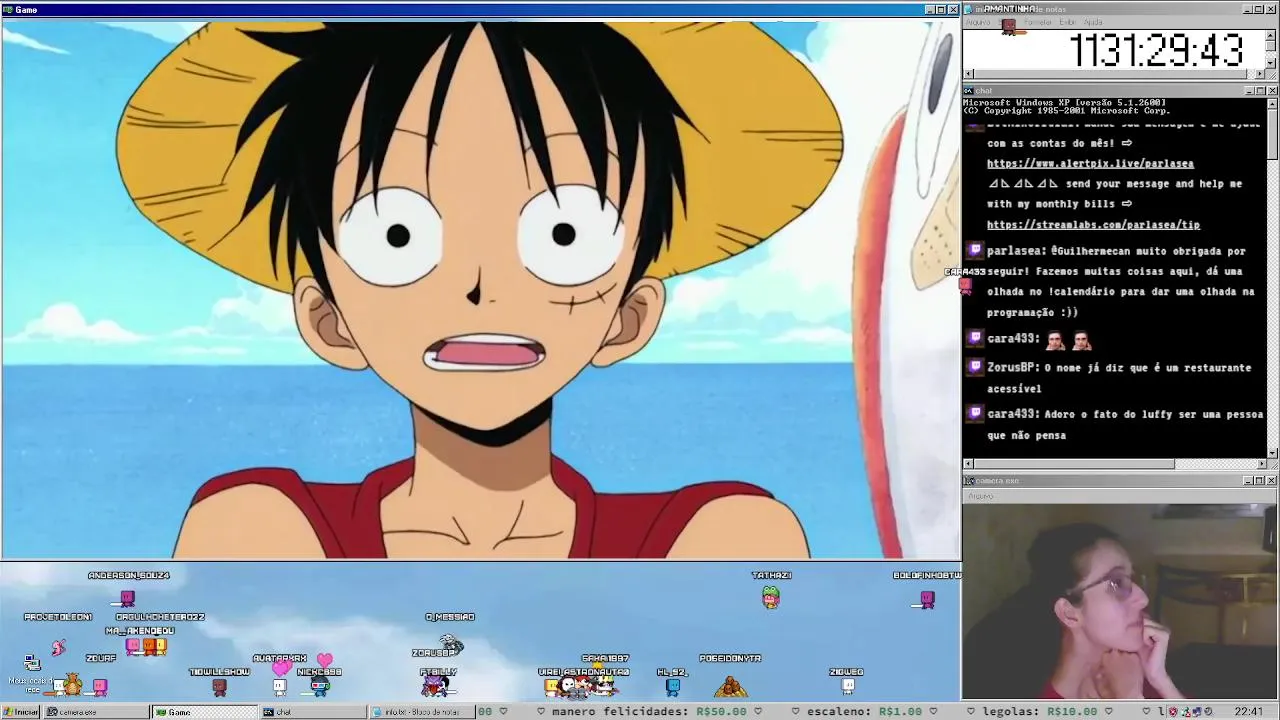Switch to camera.exe in the taskbar
This screenshot has width=1280, height=720.
tap(97, 712)
